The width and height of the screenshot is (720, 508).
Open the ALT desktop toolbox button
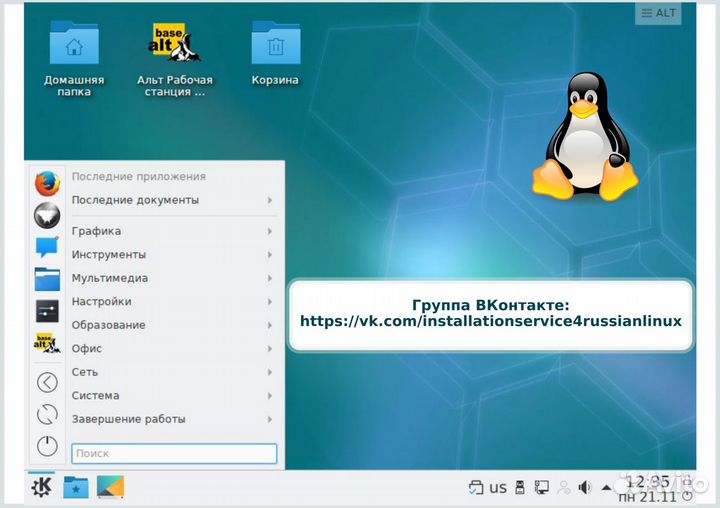point(658,13)
